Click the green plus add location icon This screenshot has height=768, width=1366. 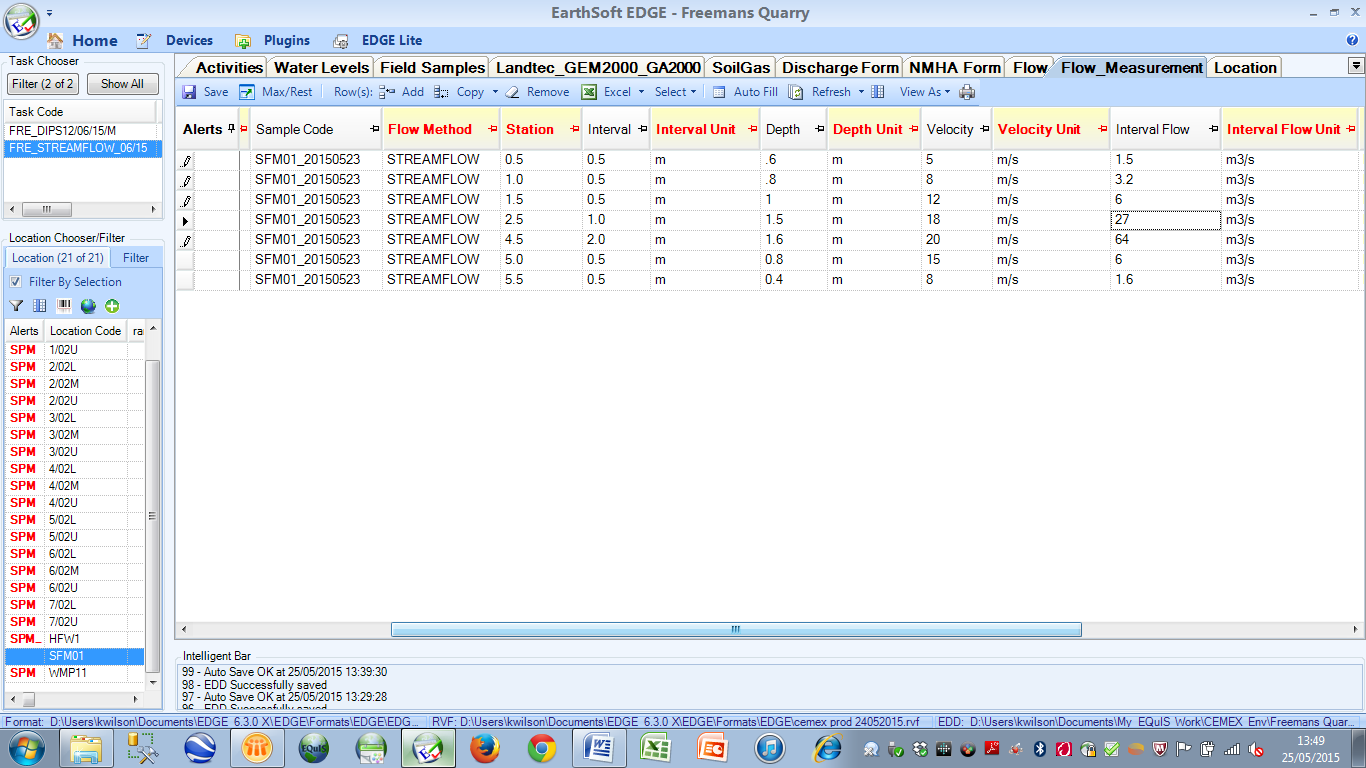click(112, 306)
